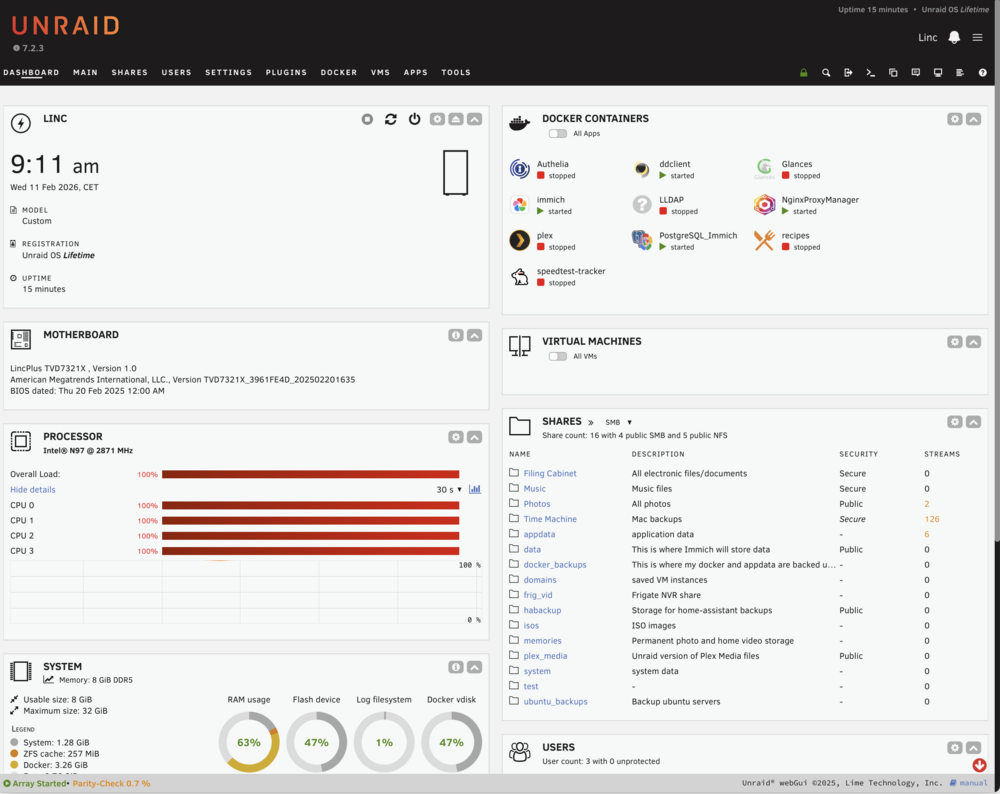The image size is (1000, 794).
Task: Open the Settings tab
Action: pos(228,73)
